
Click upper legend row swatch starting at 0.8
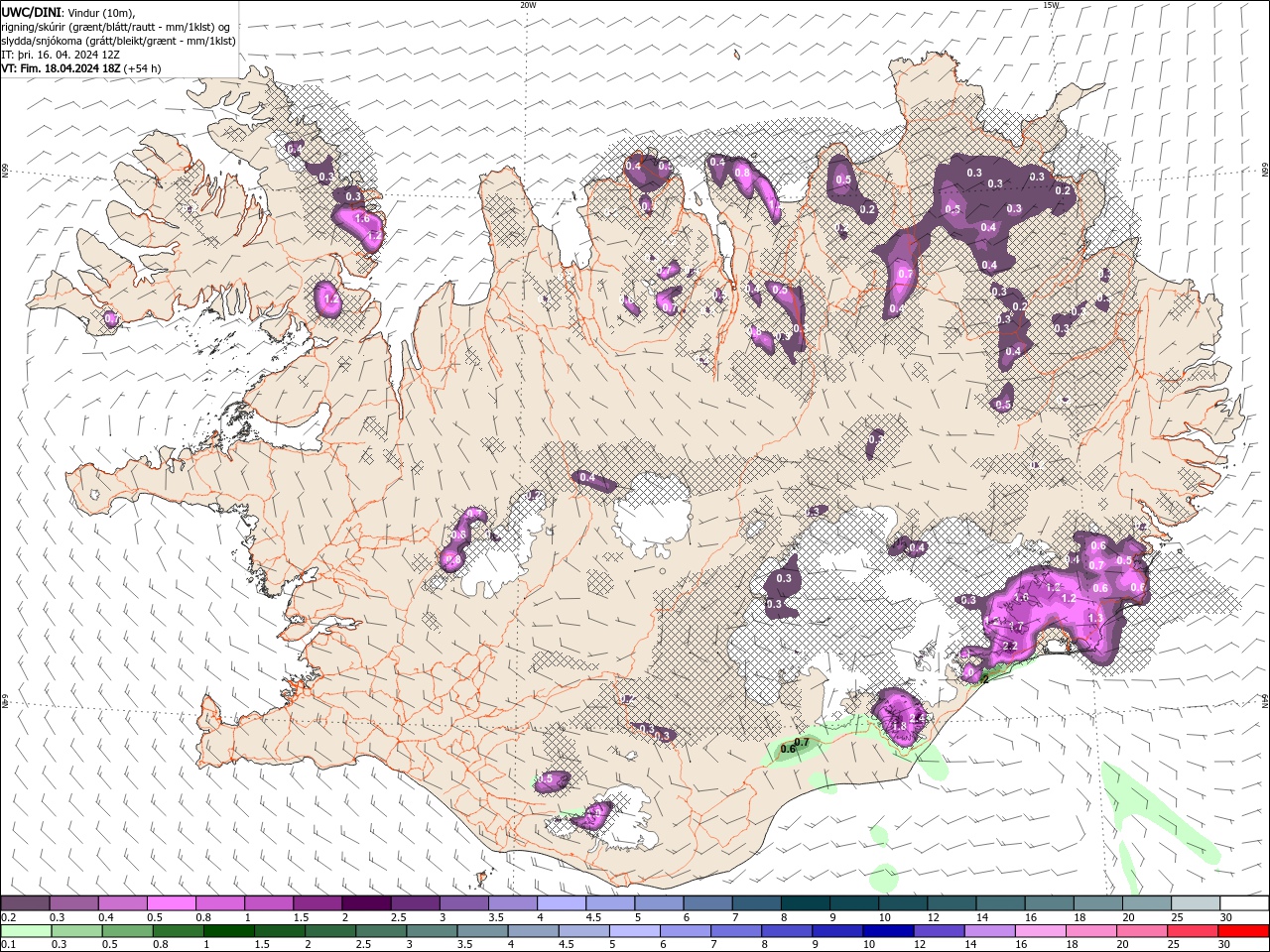[x=219, y=903]
